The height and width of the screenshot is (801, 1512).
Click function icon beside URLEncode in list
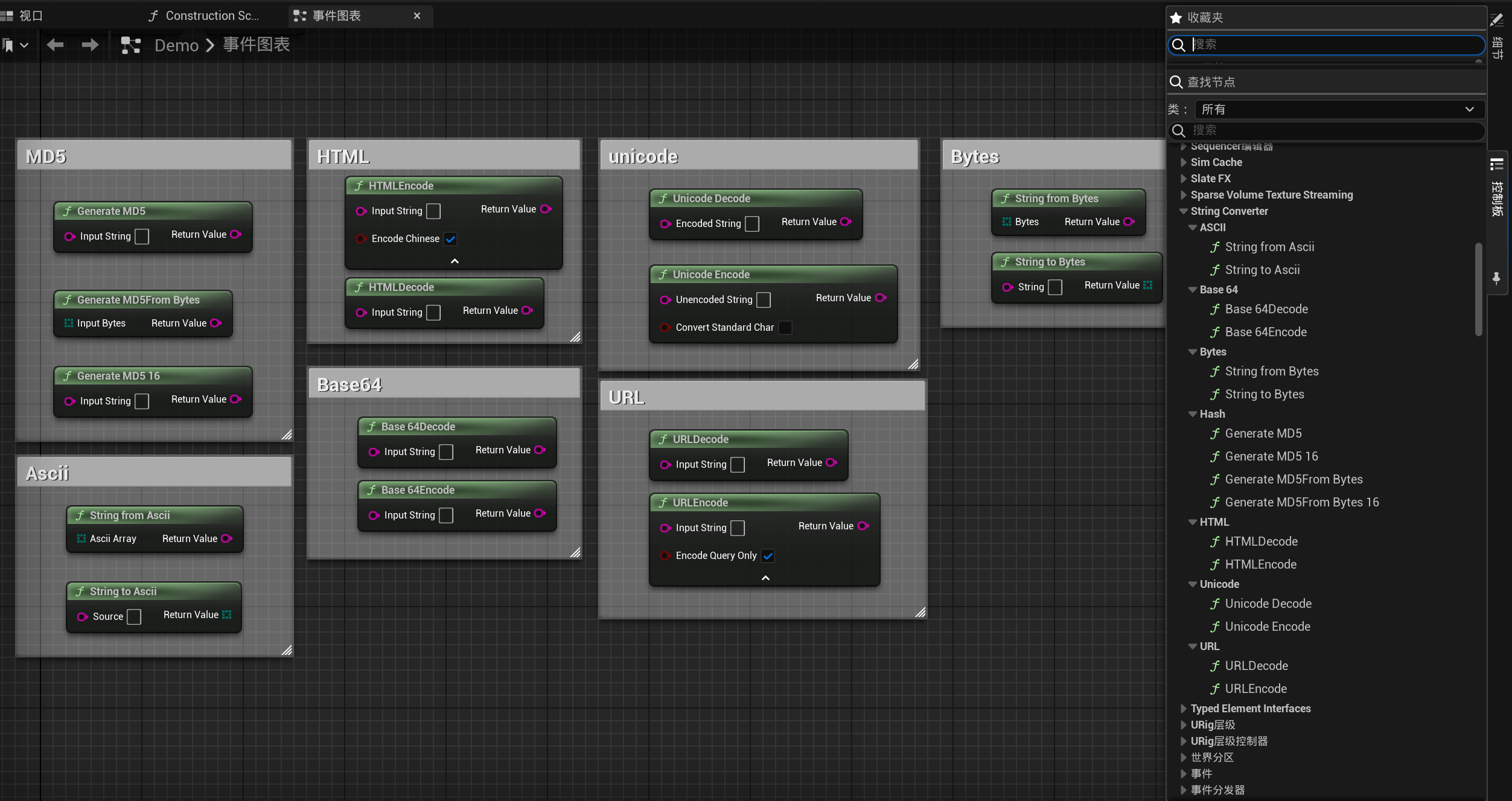[x=1215, y=689]
